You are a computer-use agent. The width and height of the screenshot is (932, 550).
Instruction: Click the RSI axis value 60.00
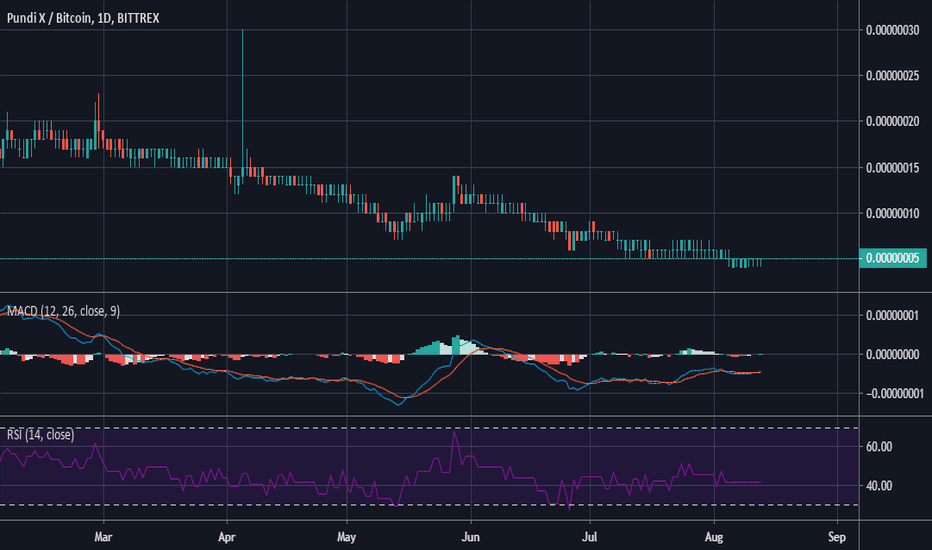[x=879, y=447]
